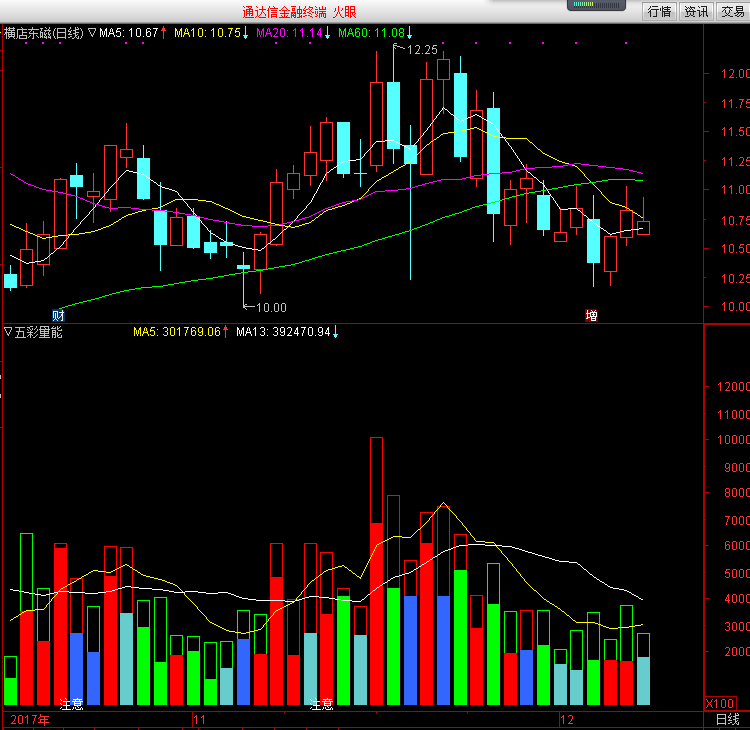Click the 增 marker on price chart
The image size is (750, 730).
coord(591,315)
